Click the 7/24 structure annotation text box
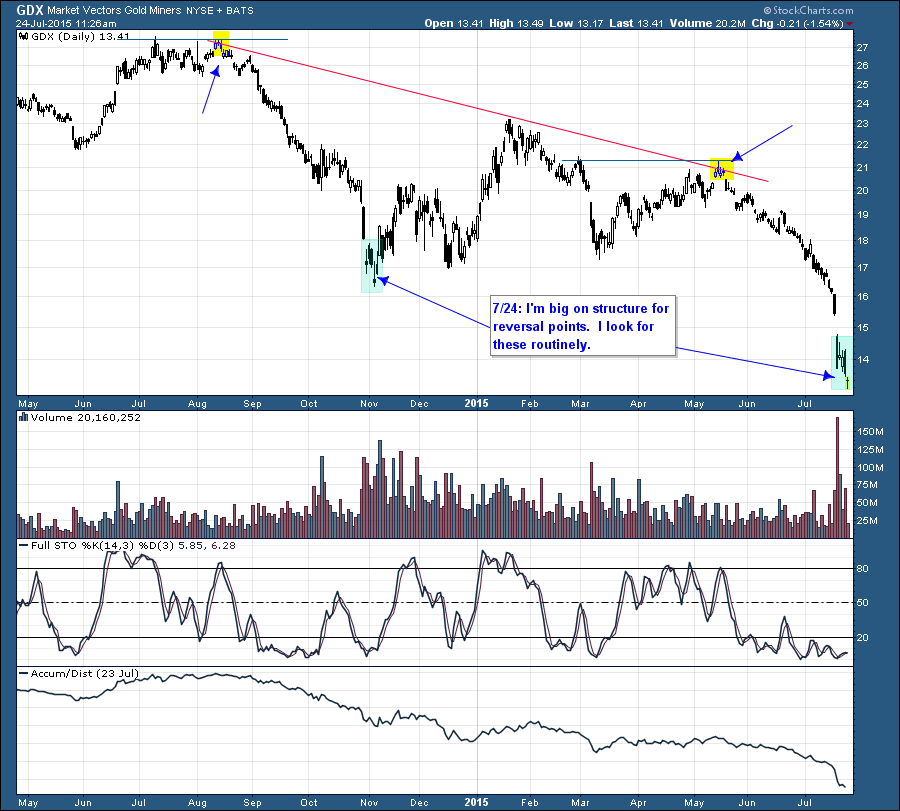Viewport: 900px width, 811px height. click(x=580, y=325)
